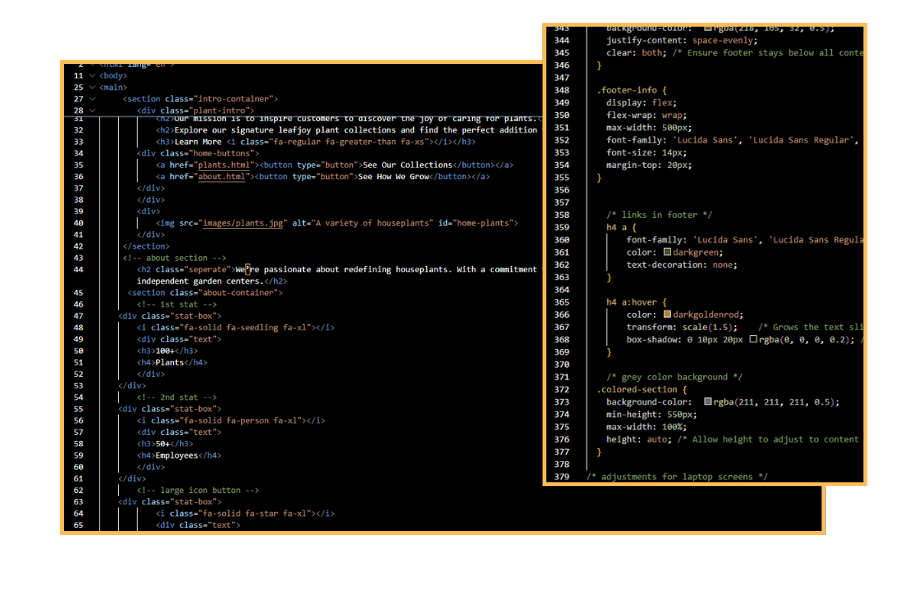900x600 pixels.
Task: Open the rgba(211, 211, 211, 0.5) color swatch
Action: point(708,402)
